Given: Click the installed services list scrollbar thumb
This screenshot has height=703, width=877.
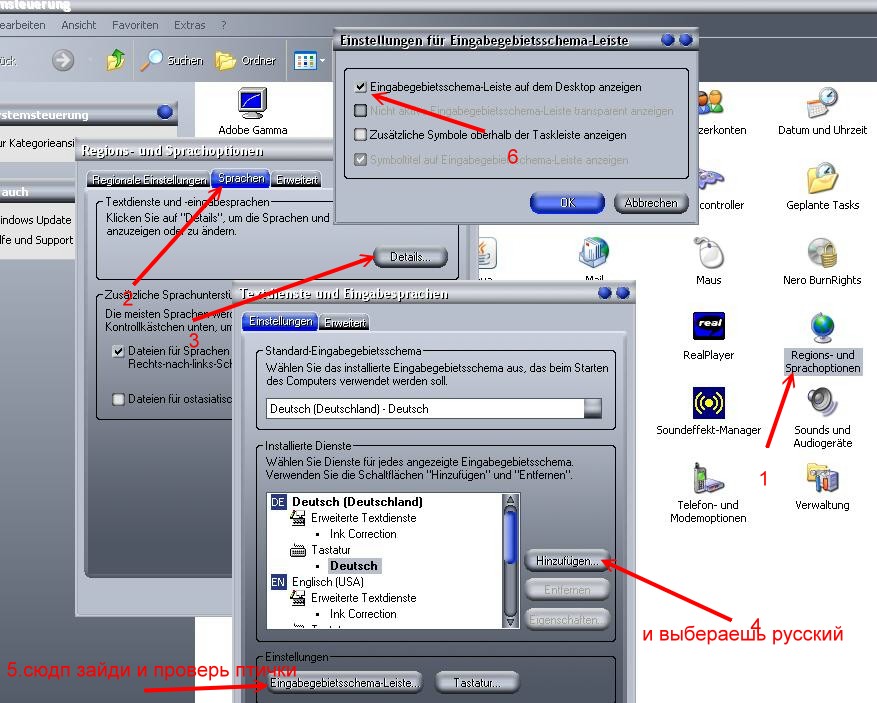Looking at the screenshot, I should (x=510, y=536).
